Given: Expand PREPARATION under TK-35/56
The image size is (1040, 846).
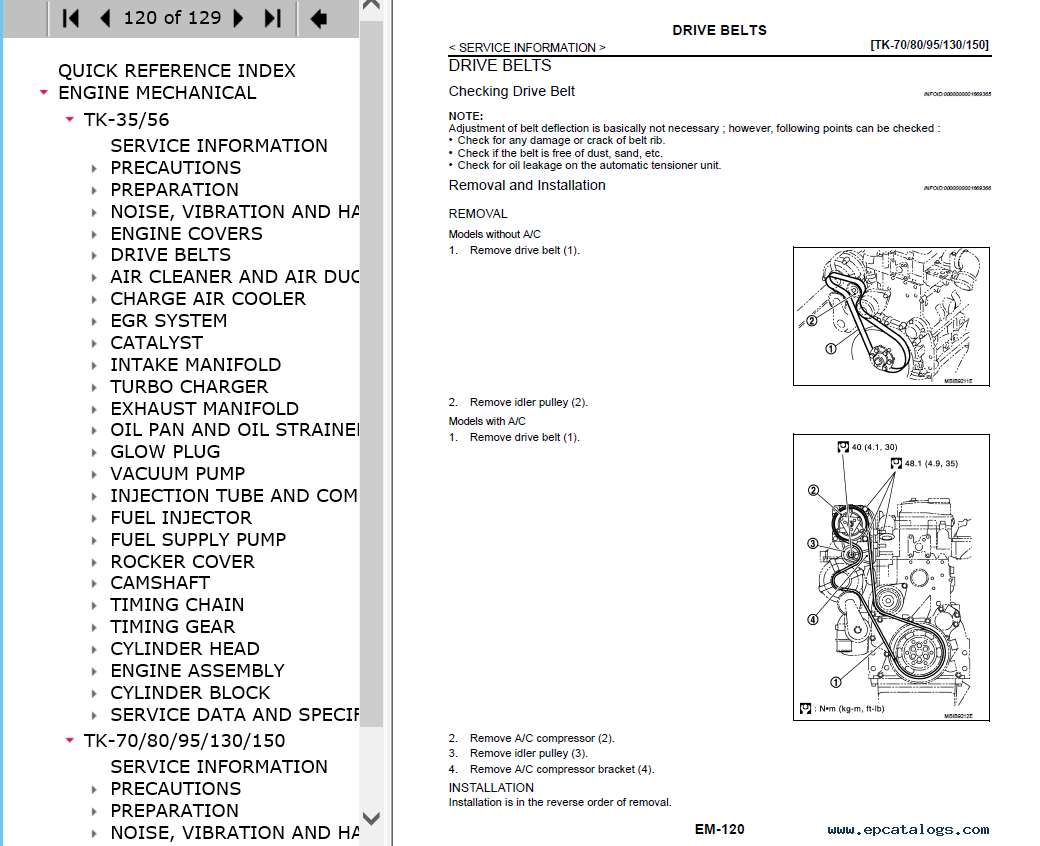Looking at the screenshot, I should point(94,190).
